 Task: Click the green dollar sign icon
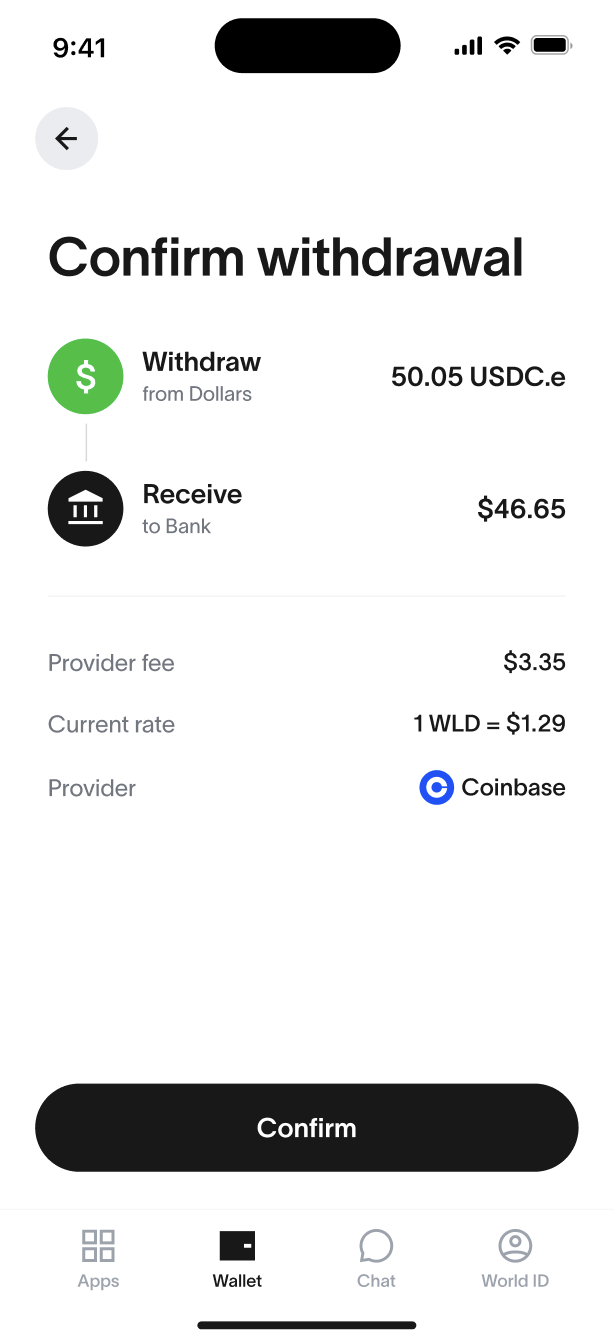click(x=86, y=377)
